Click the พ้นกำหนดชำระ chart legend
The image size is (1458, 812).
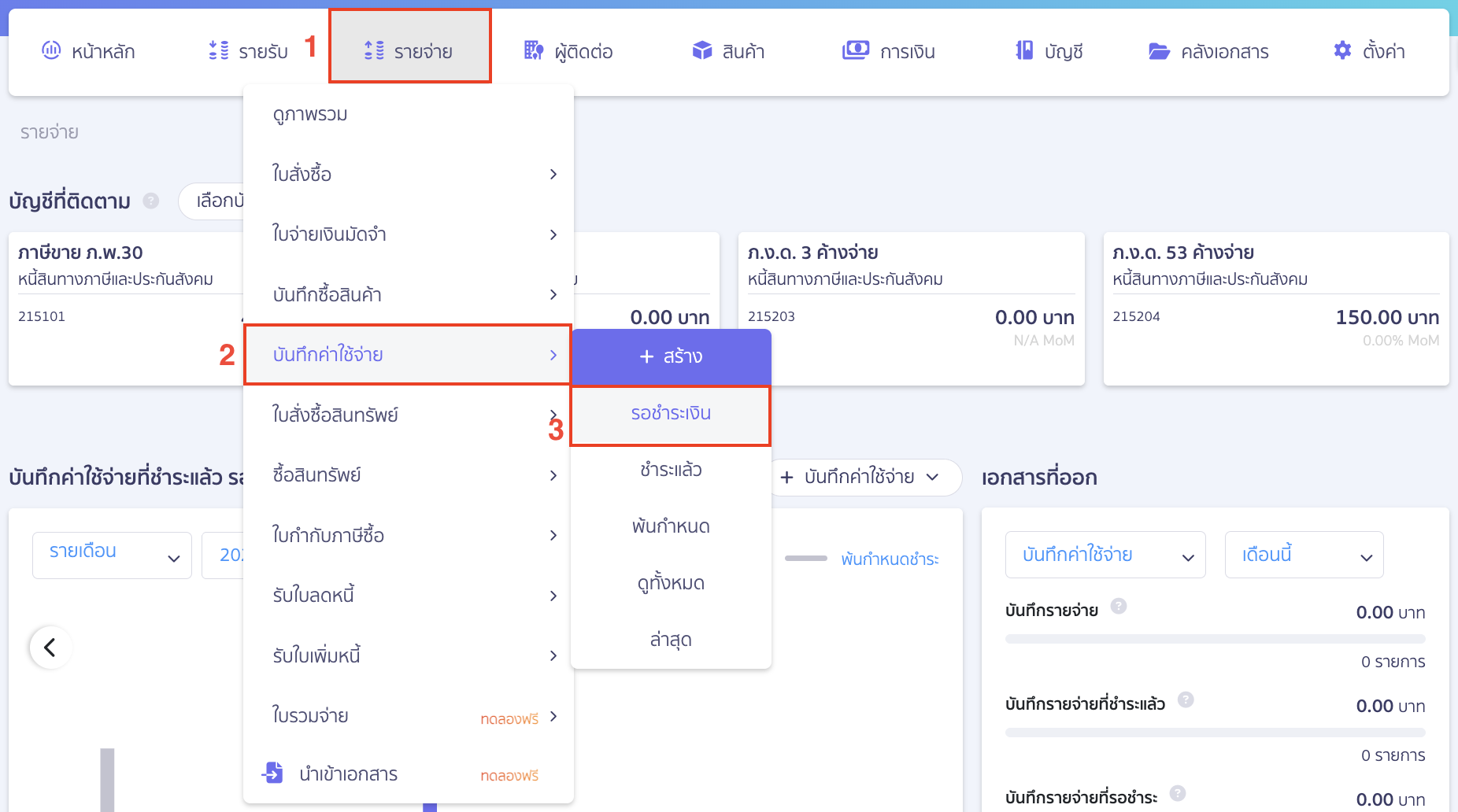click(x=862, y=559)
